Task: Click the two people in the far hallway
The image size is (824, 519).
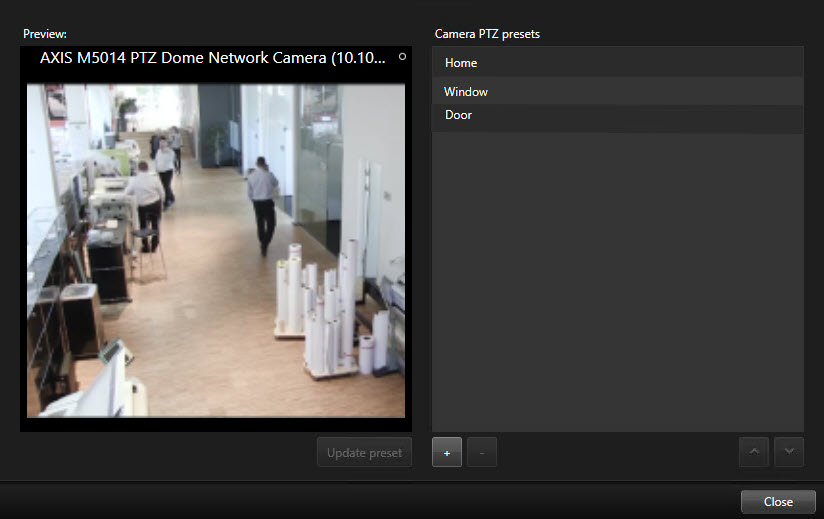Action: click(x=168, y=153)
